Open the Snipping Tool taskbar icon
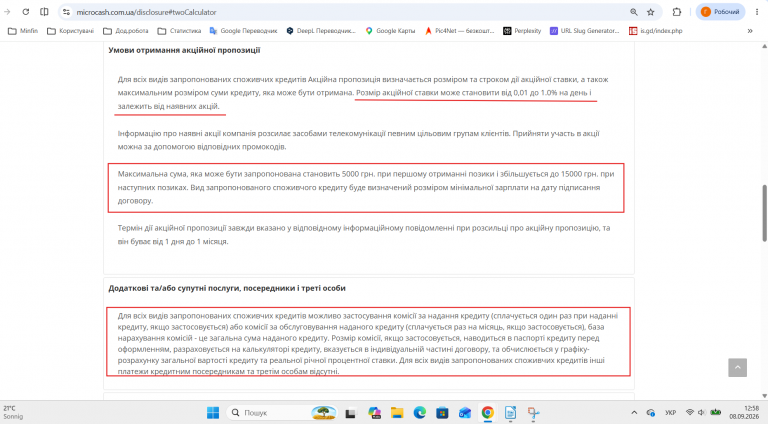768x424 pixels. click(x=533, y=413)
